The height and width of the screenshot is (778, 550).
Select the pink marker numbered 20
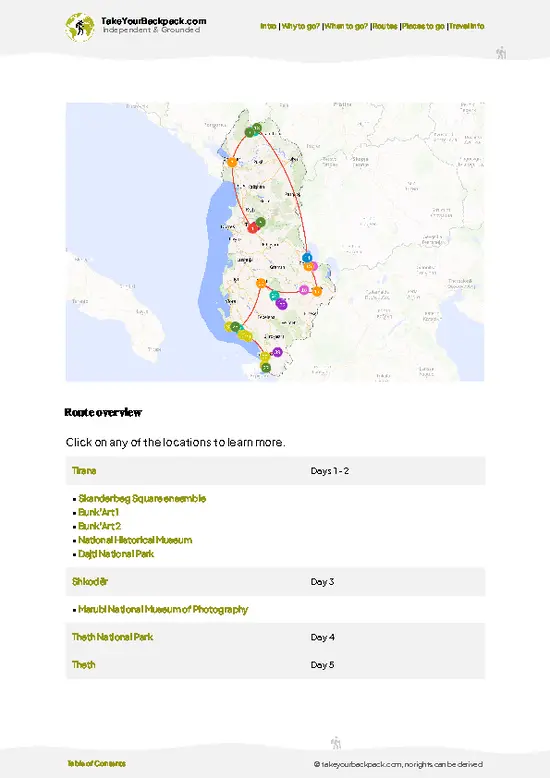coord(304,290)
